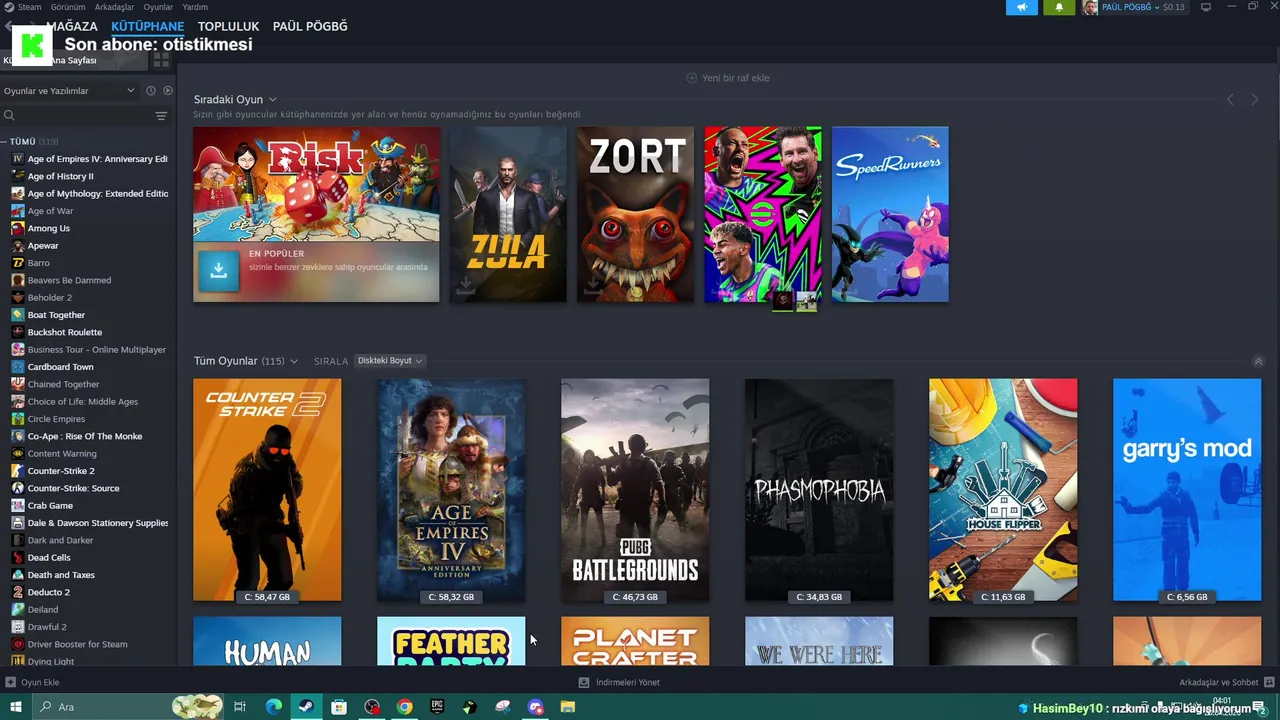Go to the KÜTÜPHANE tab
Viewport: 1280px width, 720px height.
[x=148, y=26]
